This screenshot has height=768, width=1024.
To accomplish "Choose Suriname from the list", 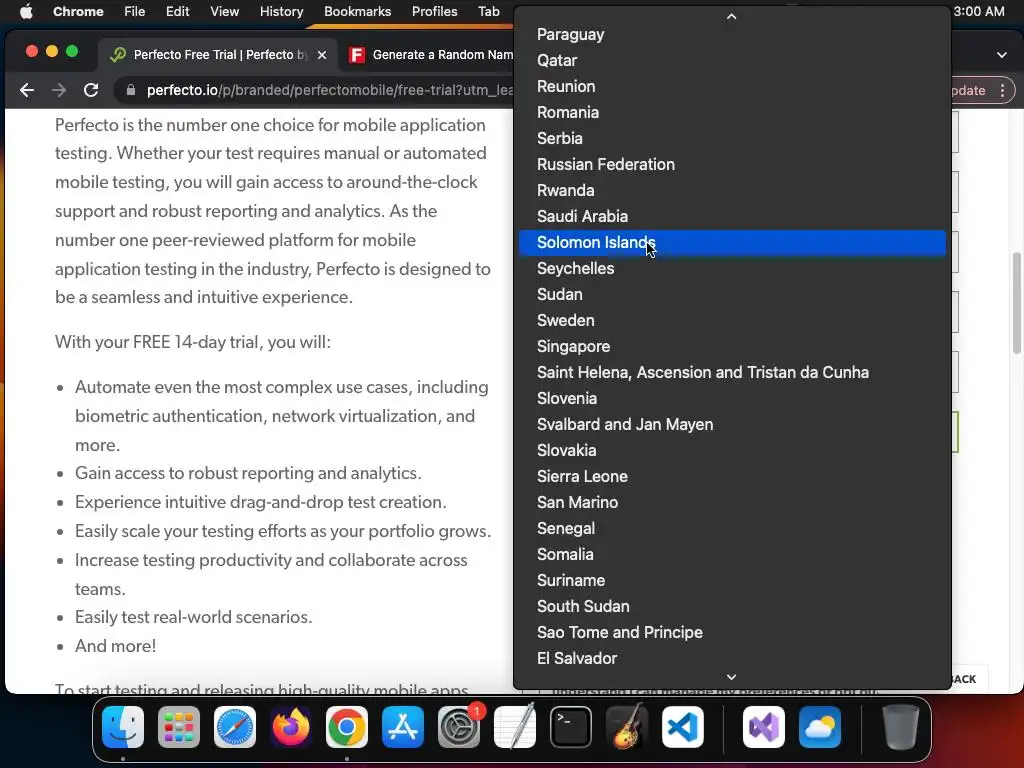I will [732, 581].
